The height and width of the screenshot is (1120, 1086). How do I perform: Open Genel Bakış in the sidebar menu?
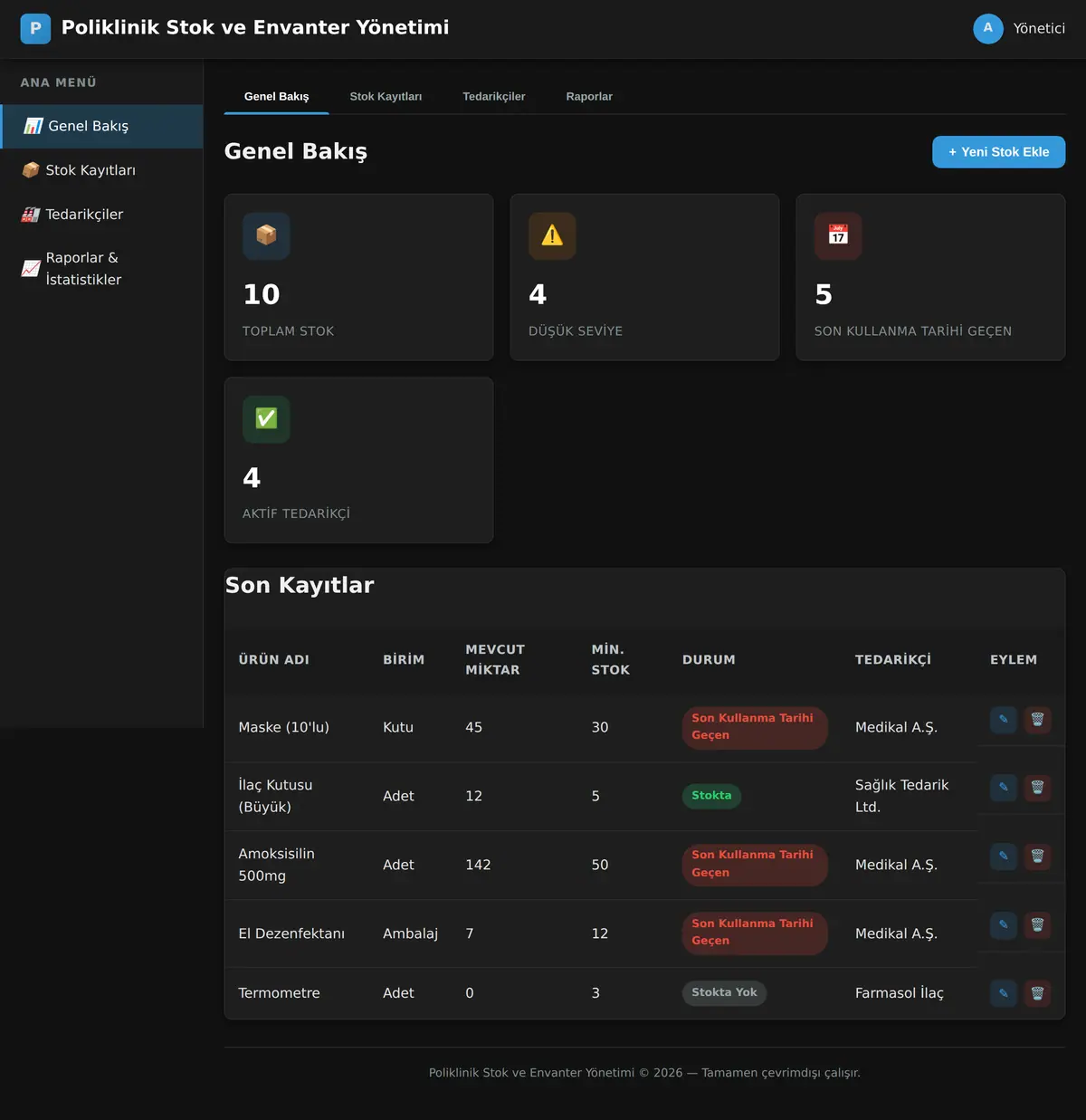(x=101, y=126)
